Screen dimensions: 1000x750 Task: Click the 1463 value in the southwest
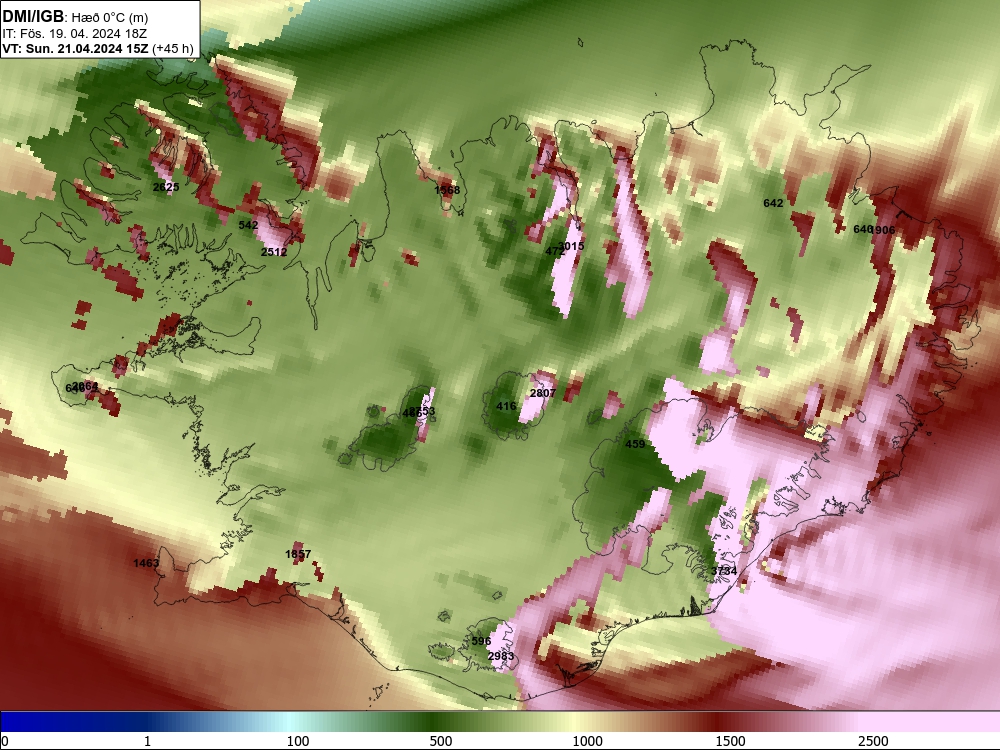click(x=146, y=563)
